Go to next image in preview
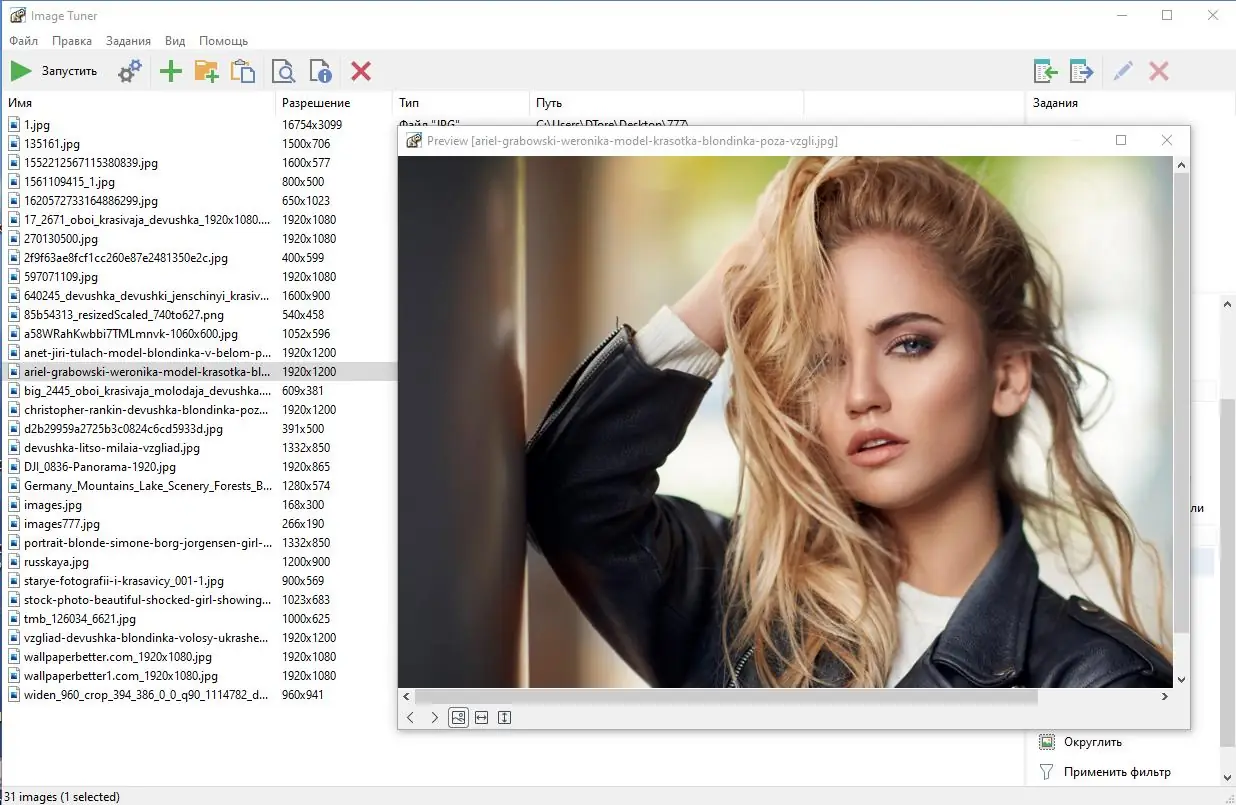The height and width of the screenshot is (805, 1236). pos(434,717)
